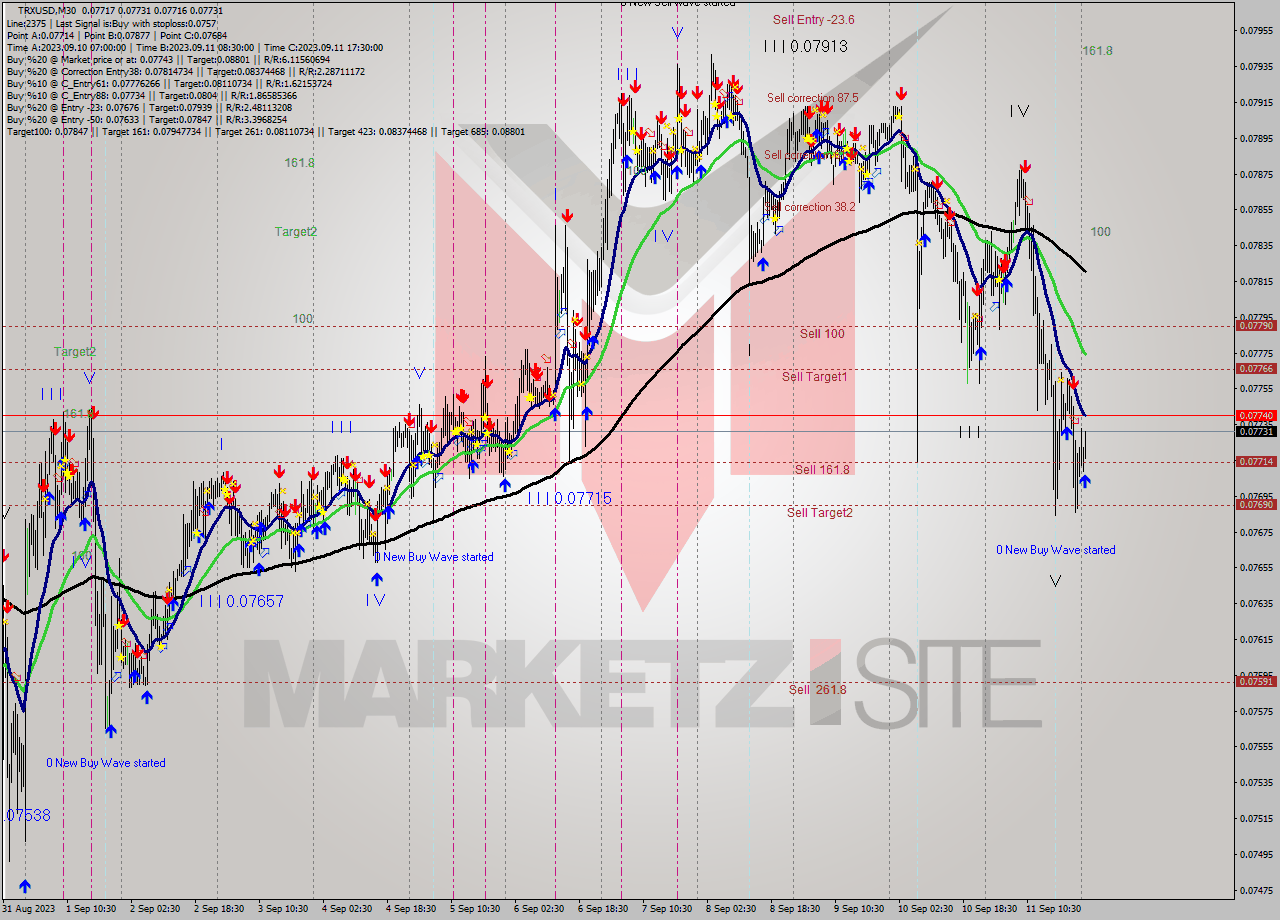Select the 'Sell Target2' label
The image size is (1280, 920).
click(820, 512)
